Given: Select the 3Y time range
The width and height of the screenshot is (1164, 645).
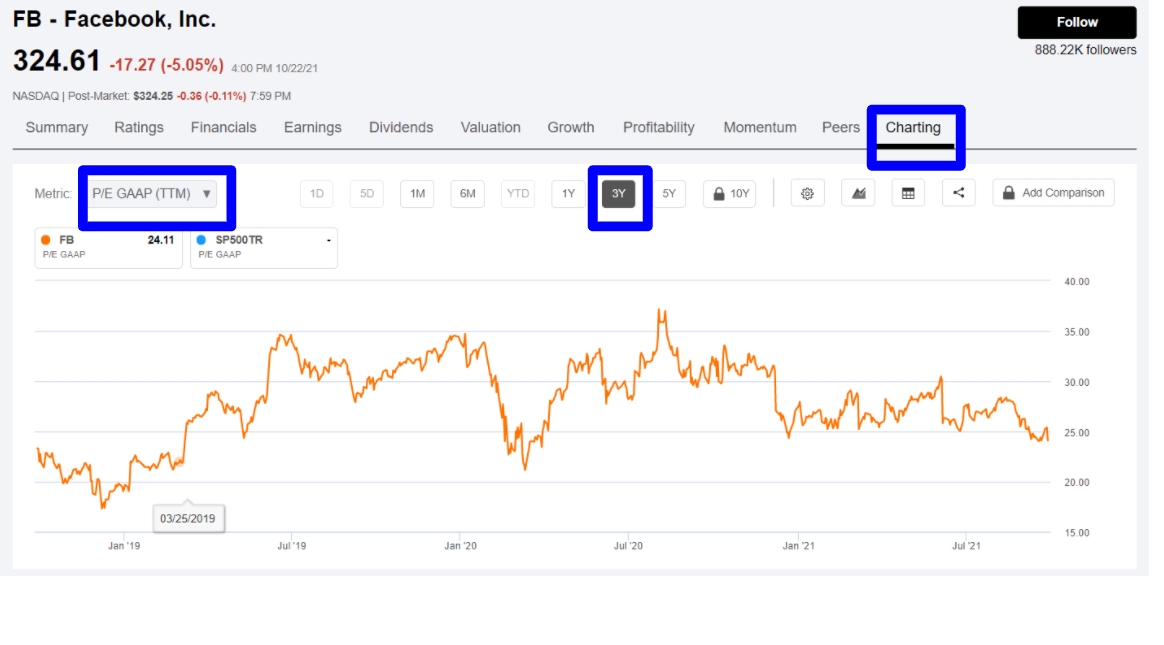Looking at the screenshot, I should (x=618, y=194).
